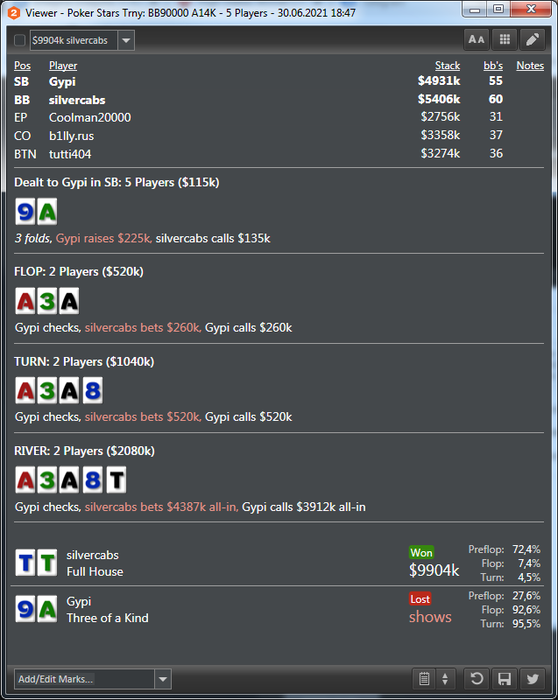Click the green Won result badge

coord(421,553)
